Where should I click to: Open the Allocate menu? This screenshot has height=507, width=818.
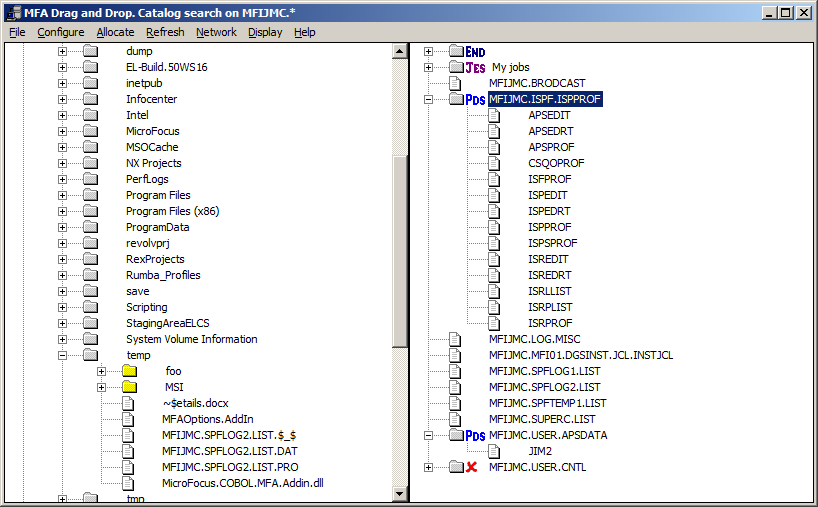click(x=115, y=32)
